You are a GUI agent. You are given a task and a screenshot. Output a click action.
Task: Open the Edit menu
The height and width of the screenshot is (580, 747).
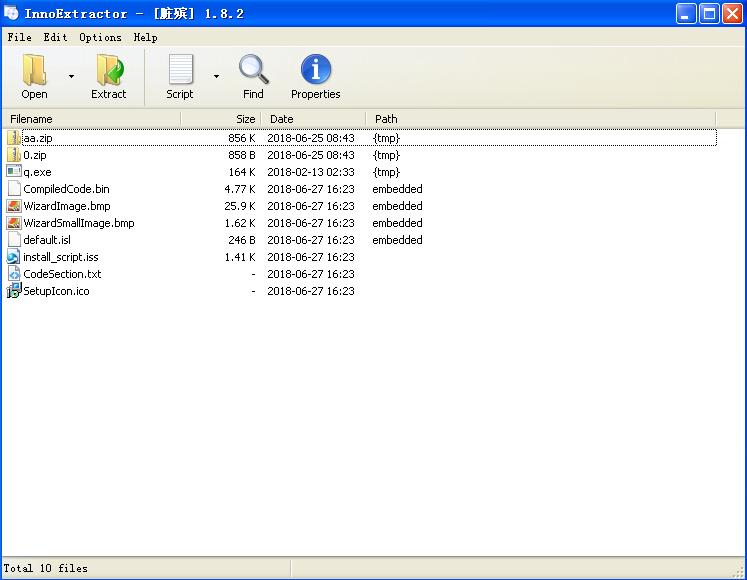(55, 37)
